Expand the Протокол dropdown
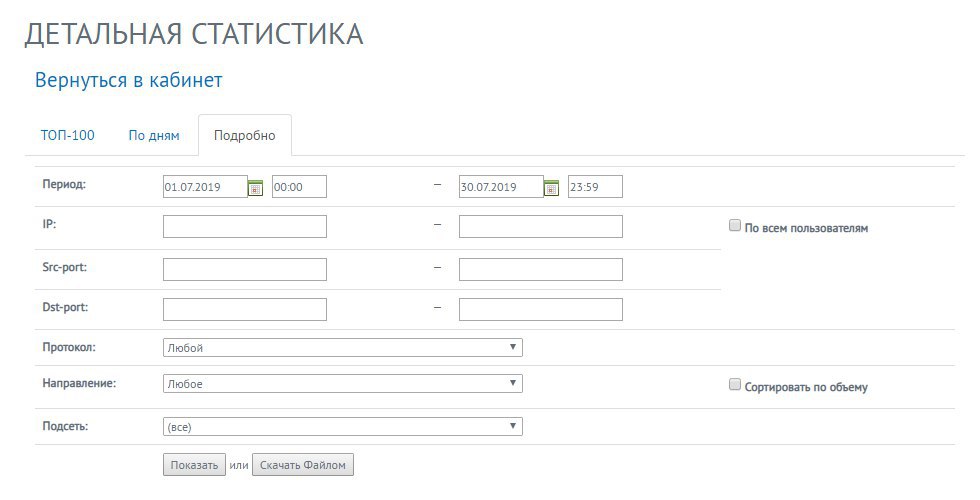The width and height of the screenshot is (980, 500). pyautogui.click(x=342, y=348)
